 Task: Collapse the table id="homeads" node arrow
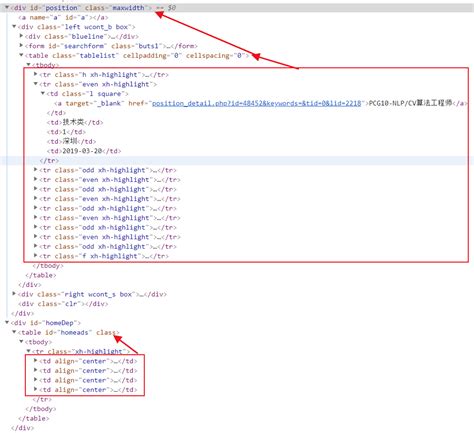[x=14, y=332]
